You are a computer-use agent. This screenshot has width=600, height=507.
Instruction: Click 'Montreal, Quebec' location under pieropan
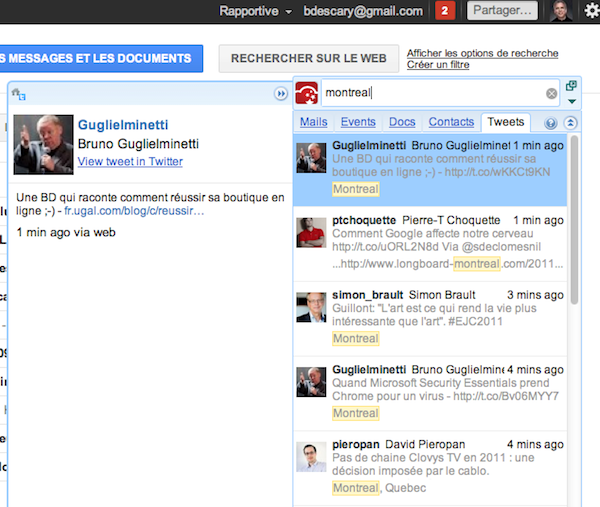[379, 488]
